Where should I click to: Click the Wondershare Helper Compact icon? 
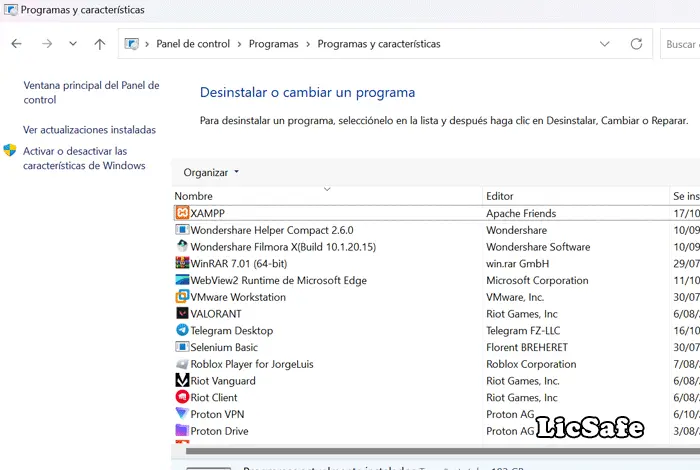click(x=182, y=230)
